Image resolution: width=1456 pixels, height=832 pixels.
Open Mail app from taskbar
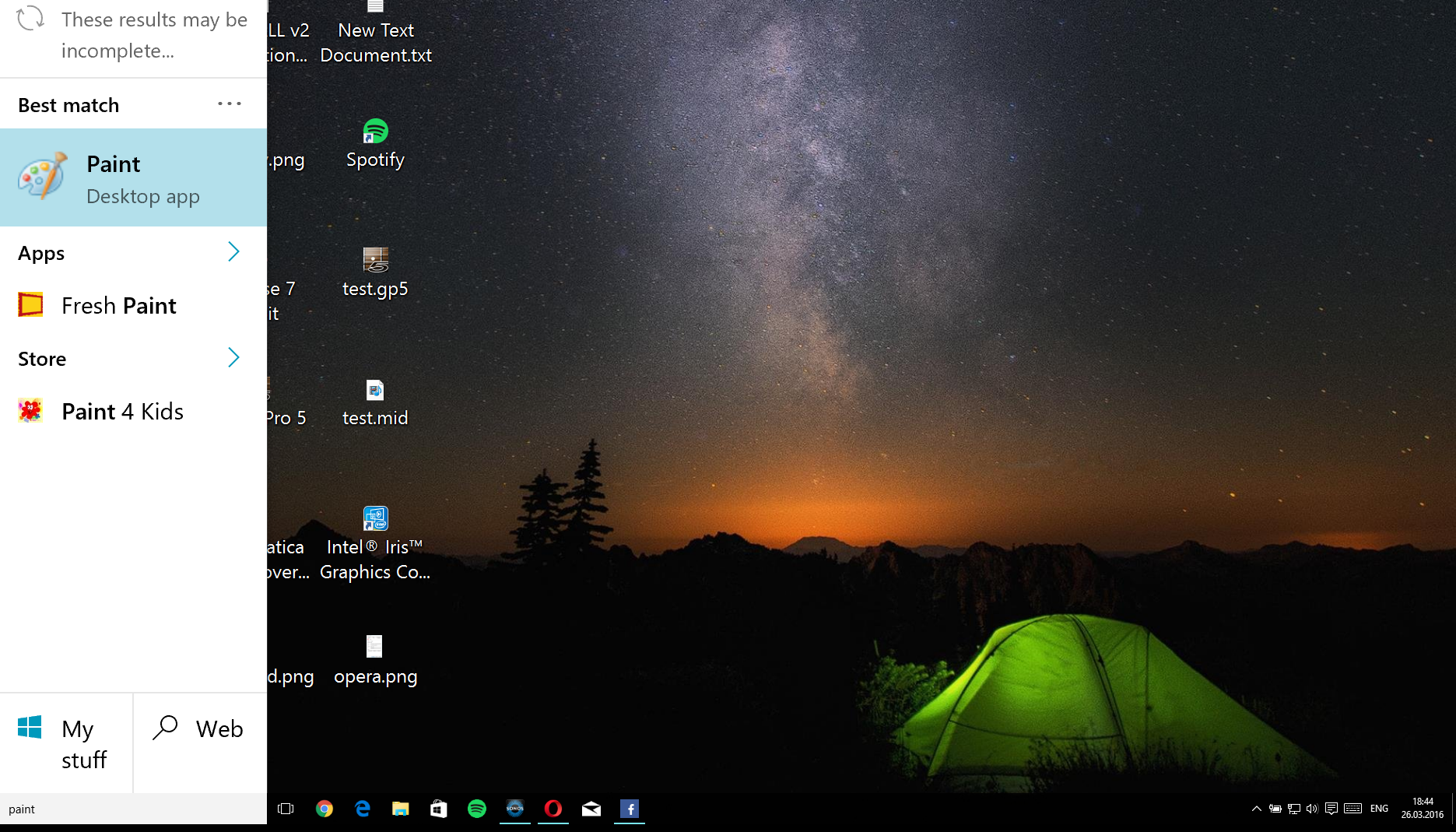(x=591, y=809)
